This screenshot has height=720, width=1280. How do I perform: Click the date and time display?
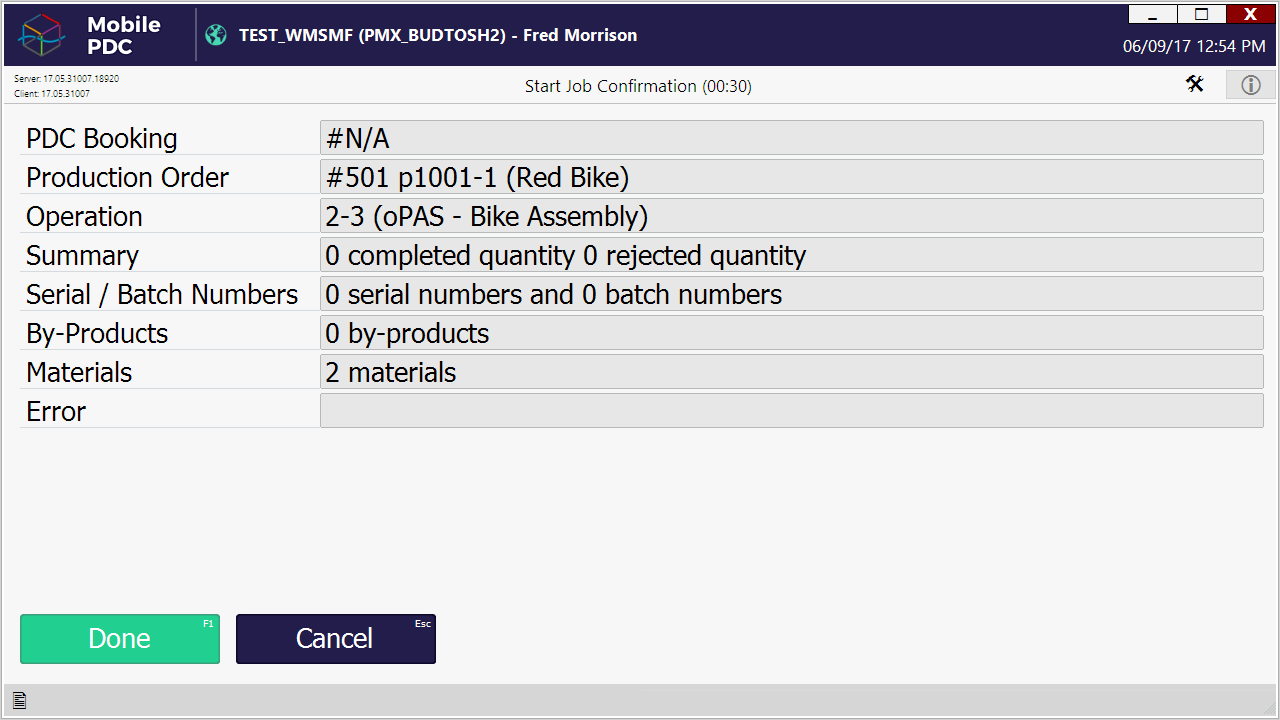click(1193, 46)
